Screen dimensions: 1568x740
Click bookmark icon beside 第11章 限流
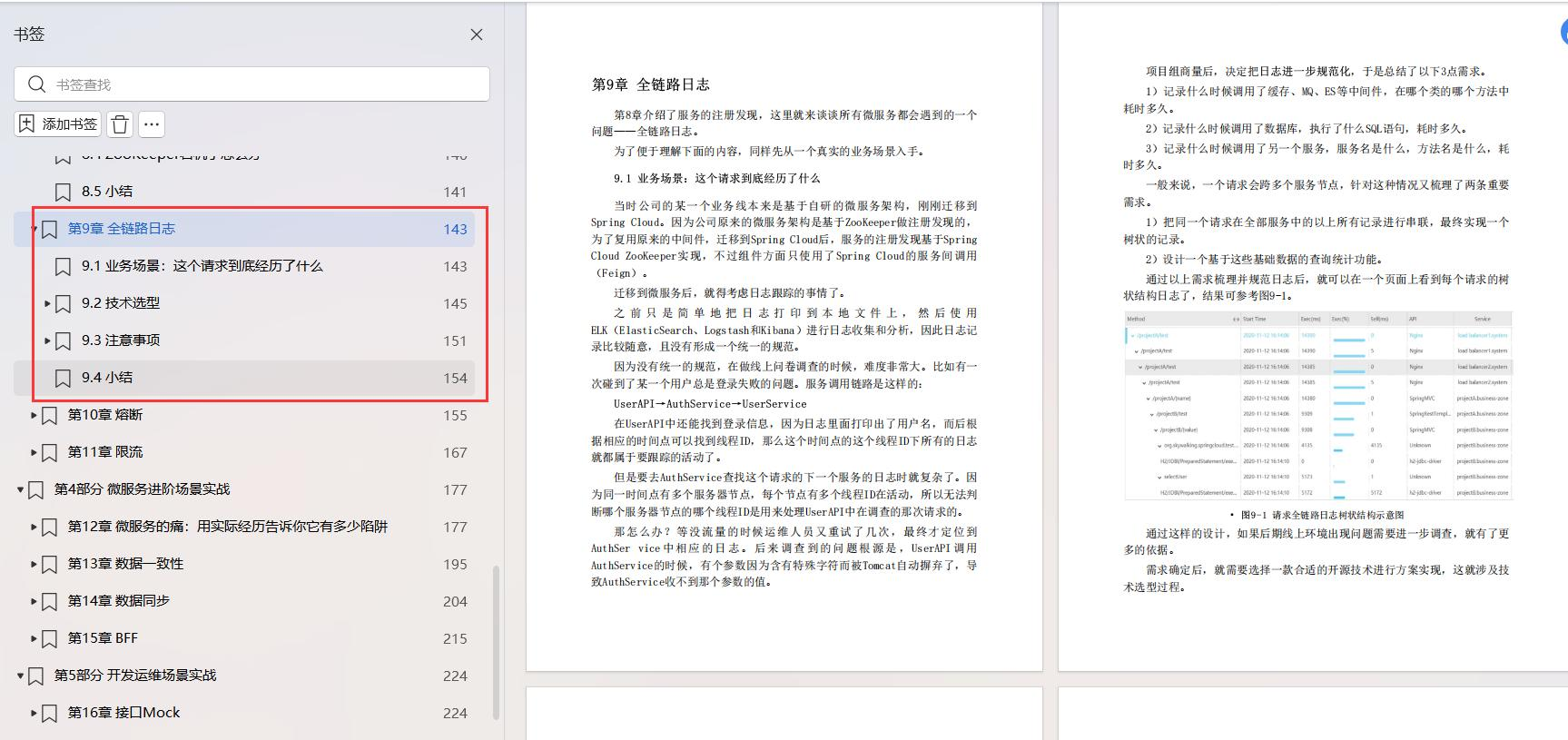click(49, 452)
